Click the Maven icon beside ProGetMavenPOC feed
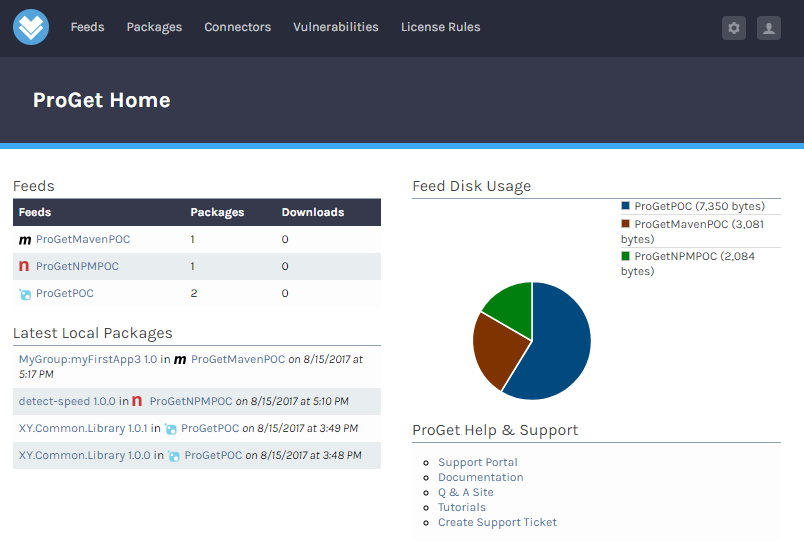This screenshot has height=541, width=804. tap(25, 240)
